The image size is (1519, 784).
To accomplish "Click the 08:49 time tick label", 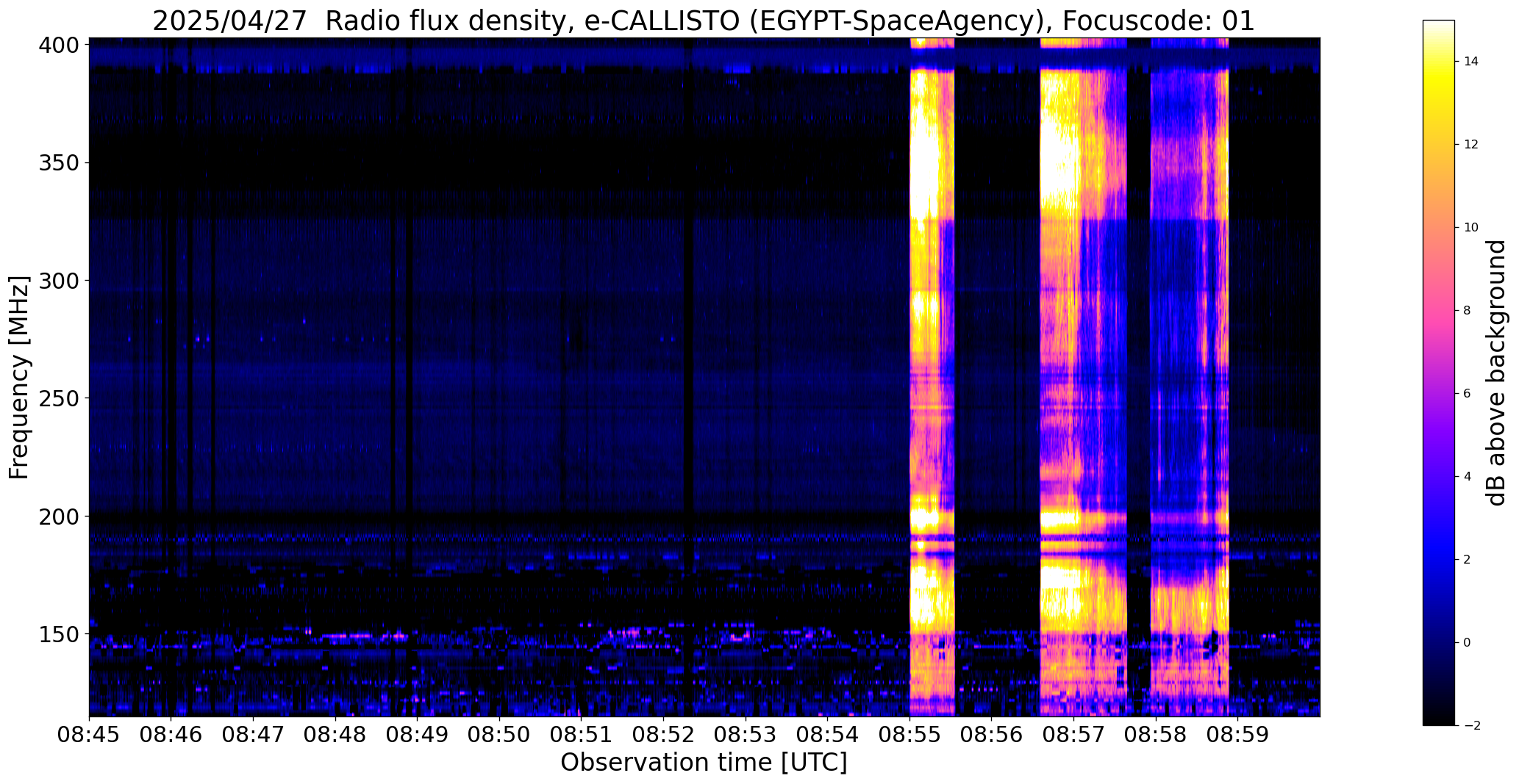I will tap(418, 735).
